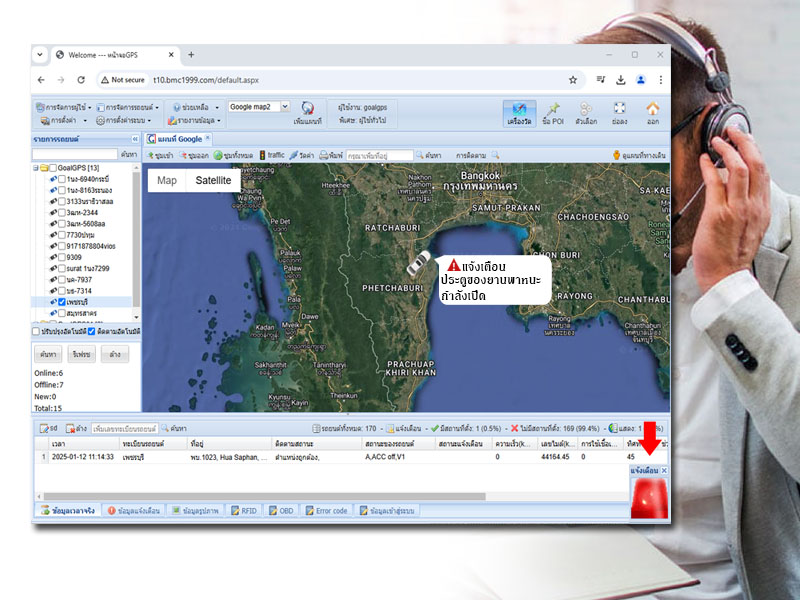Check the GoalGPS [13] group checkbox
800x600 pixels.
pyautogui.click(x=53, y=168)
